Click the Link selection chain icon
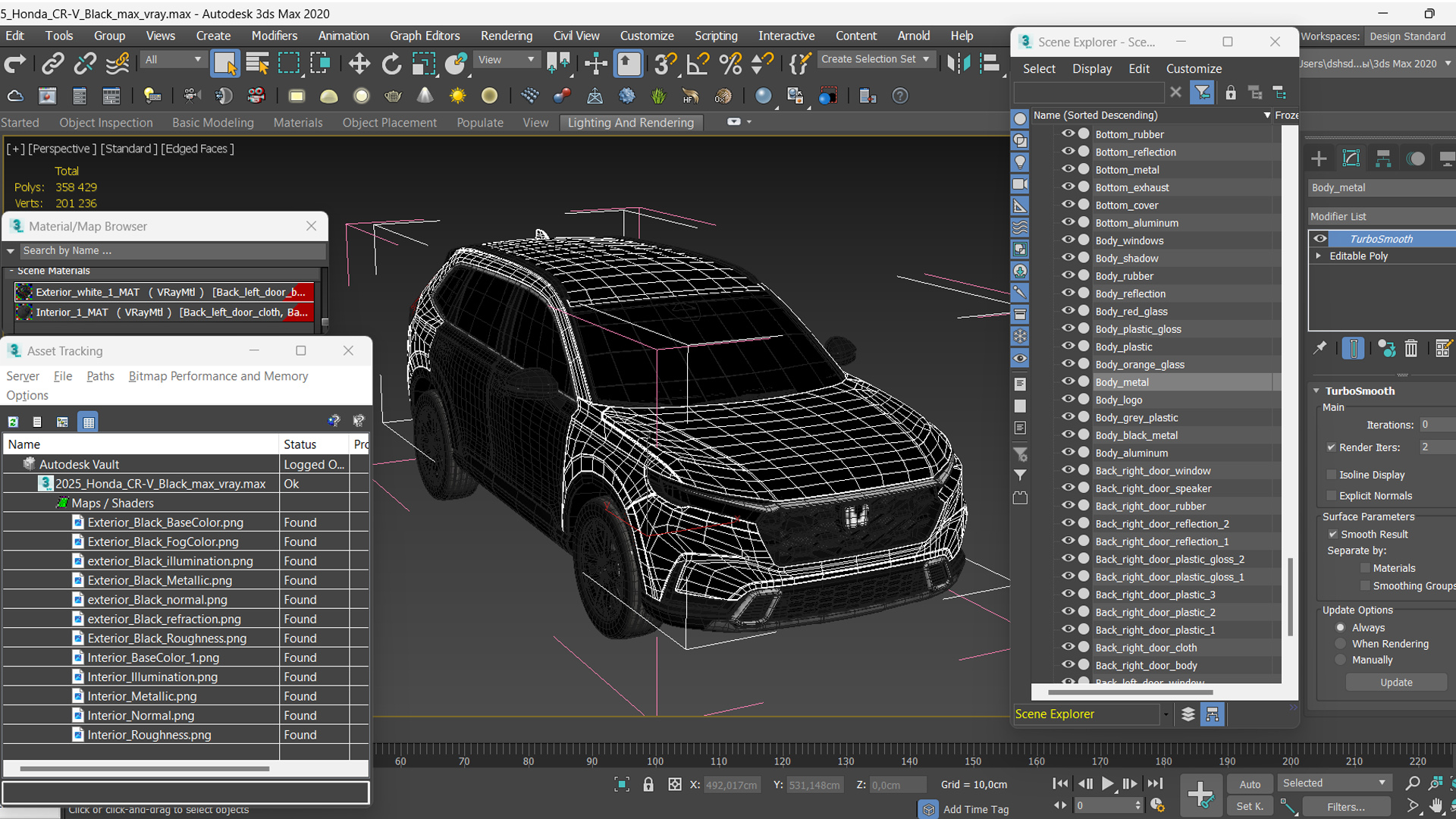1456x819 pixels. click(52, 64)
